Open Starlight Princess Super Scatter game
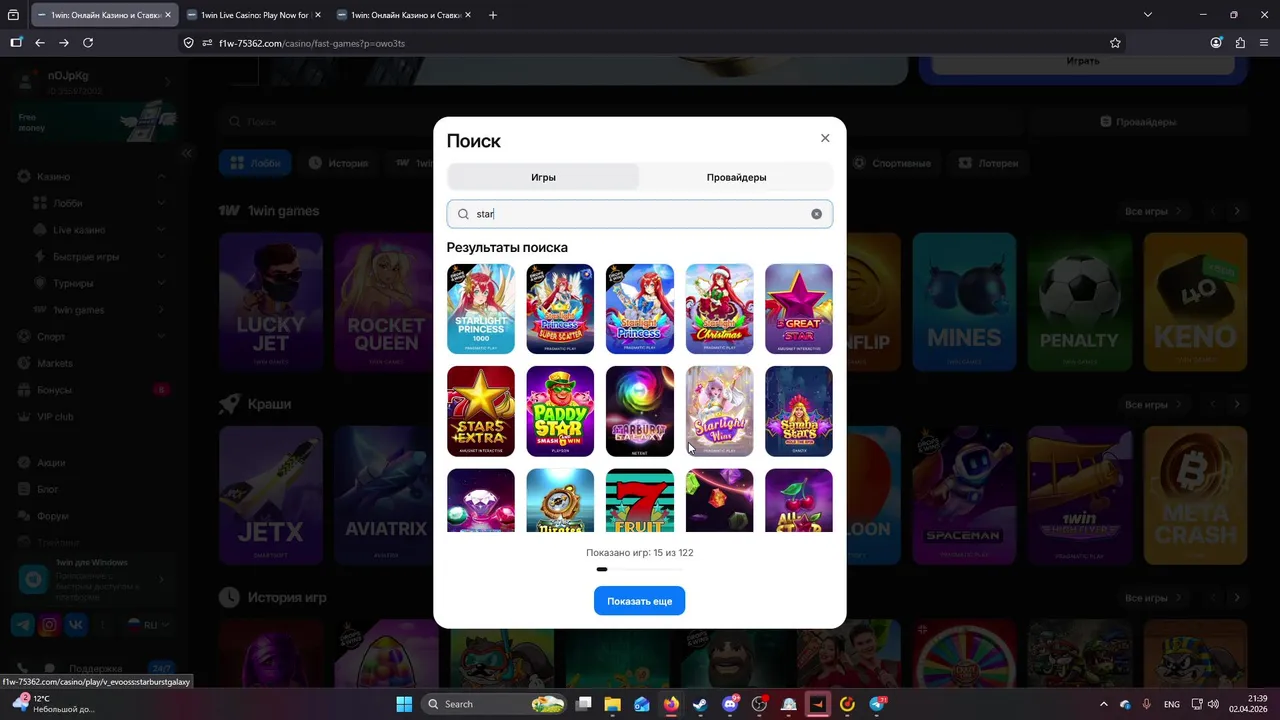The height and width of the screenshot is (720, 1280). [560, 309]
